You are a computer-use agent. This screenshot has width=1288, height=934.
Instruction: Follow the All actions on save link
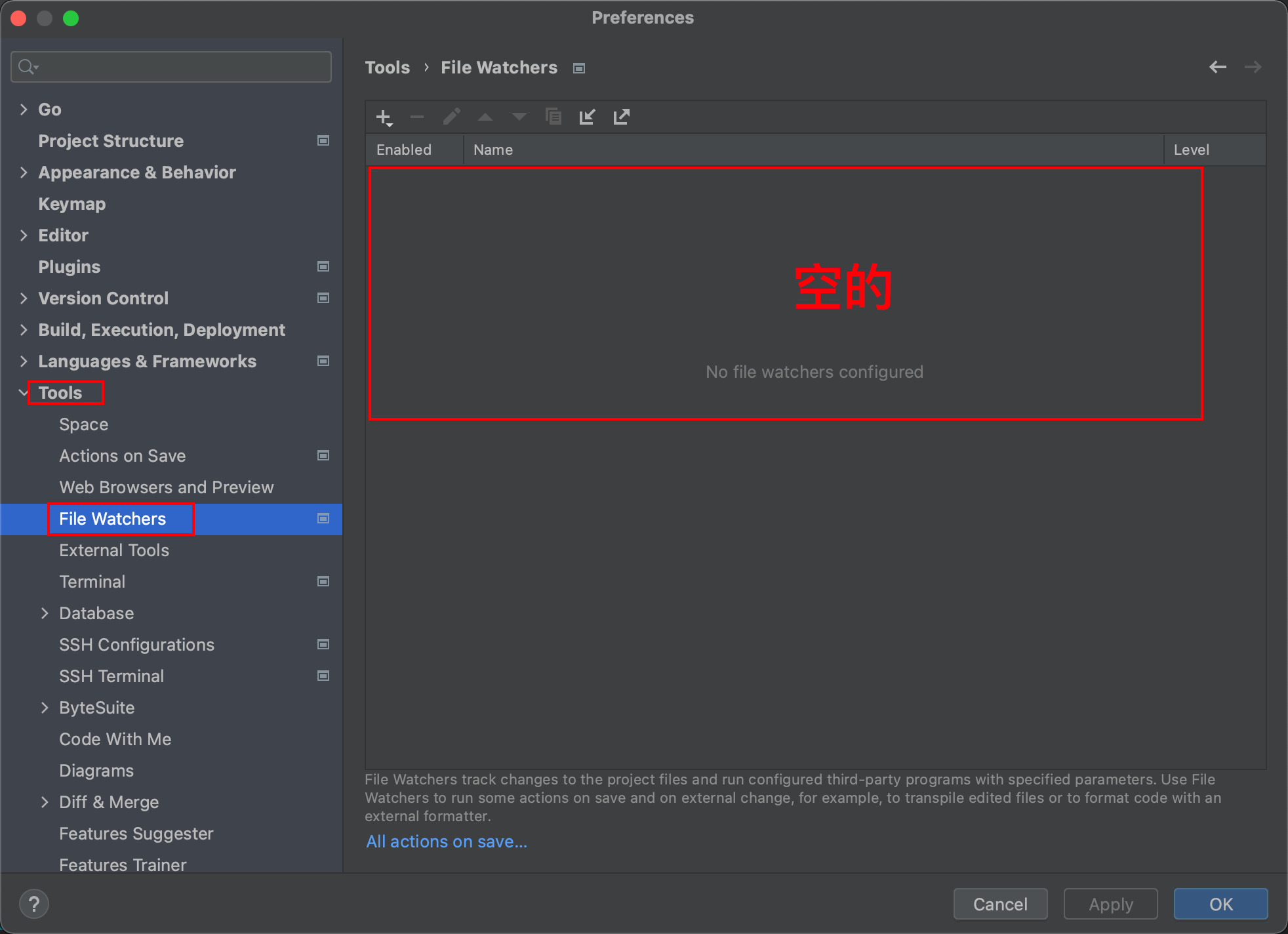coord(447,842)
